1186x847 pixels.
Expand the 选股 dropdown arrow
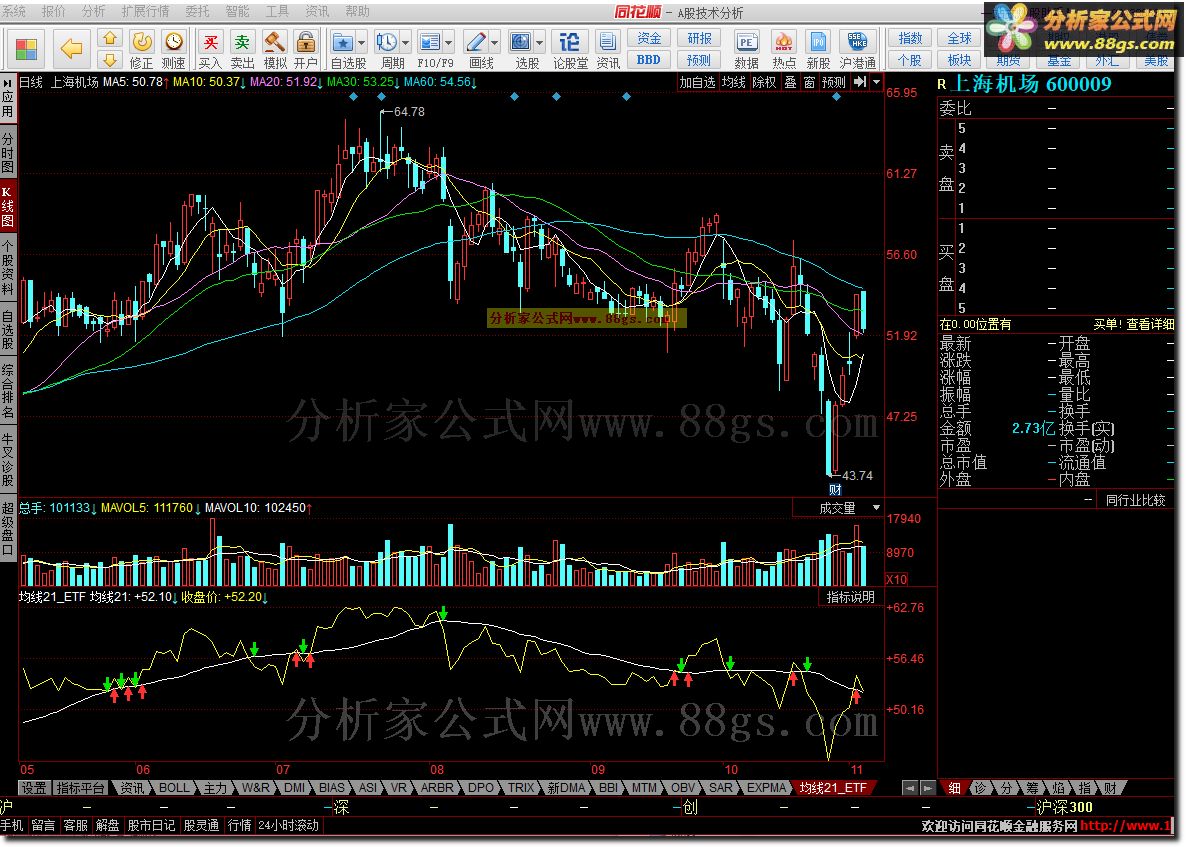(539, 42)
